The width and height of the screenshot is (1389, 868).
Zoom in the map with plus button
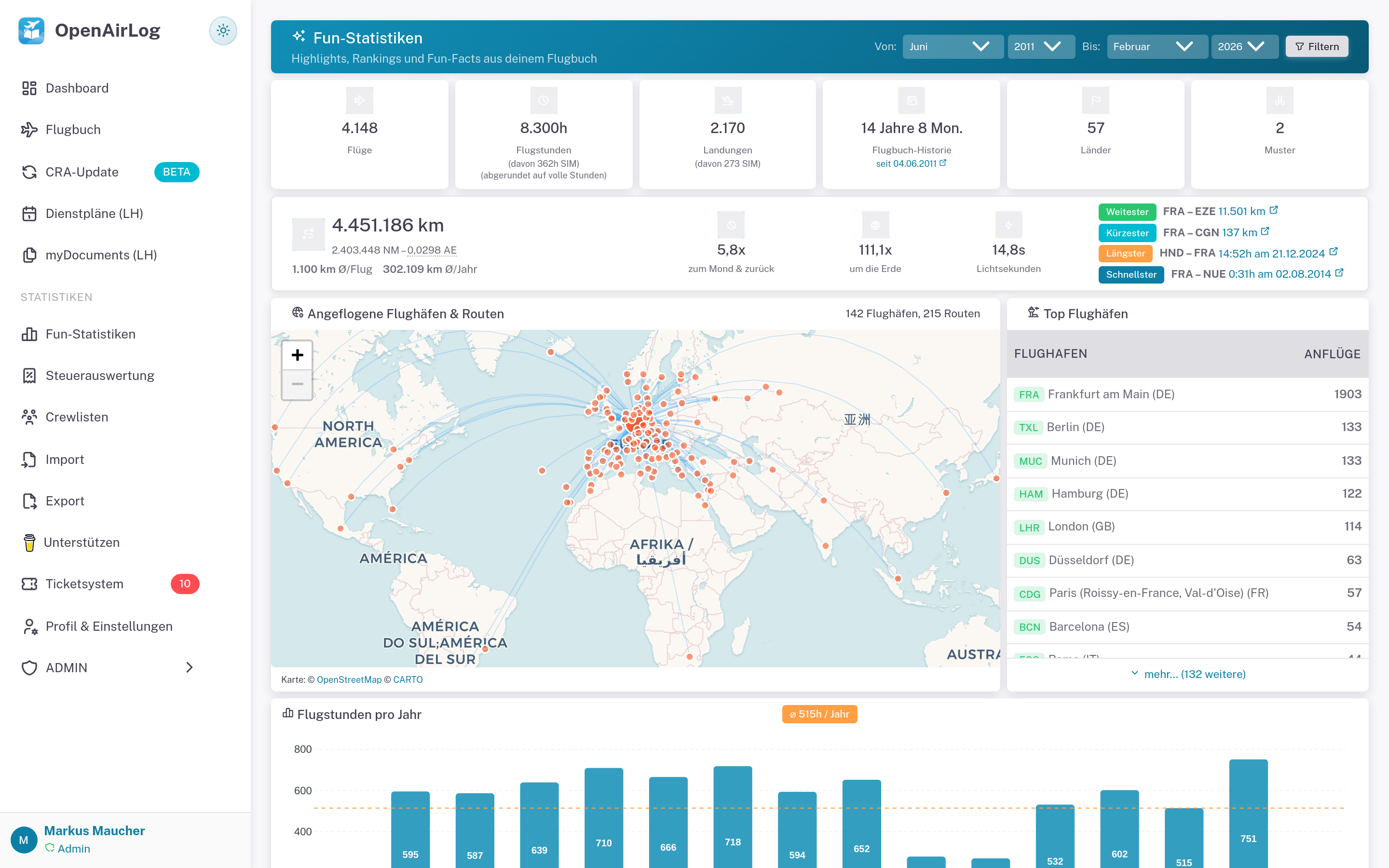(x=297, y=355)
